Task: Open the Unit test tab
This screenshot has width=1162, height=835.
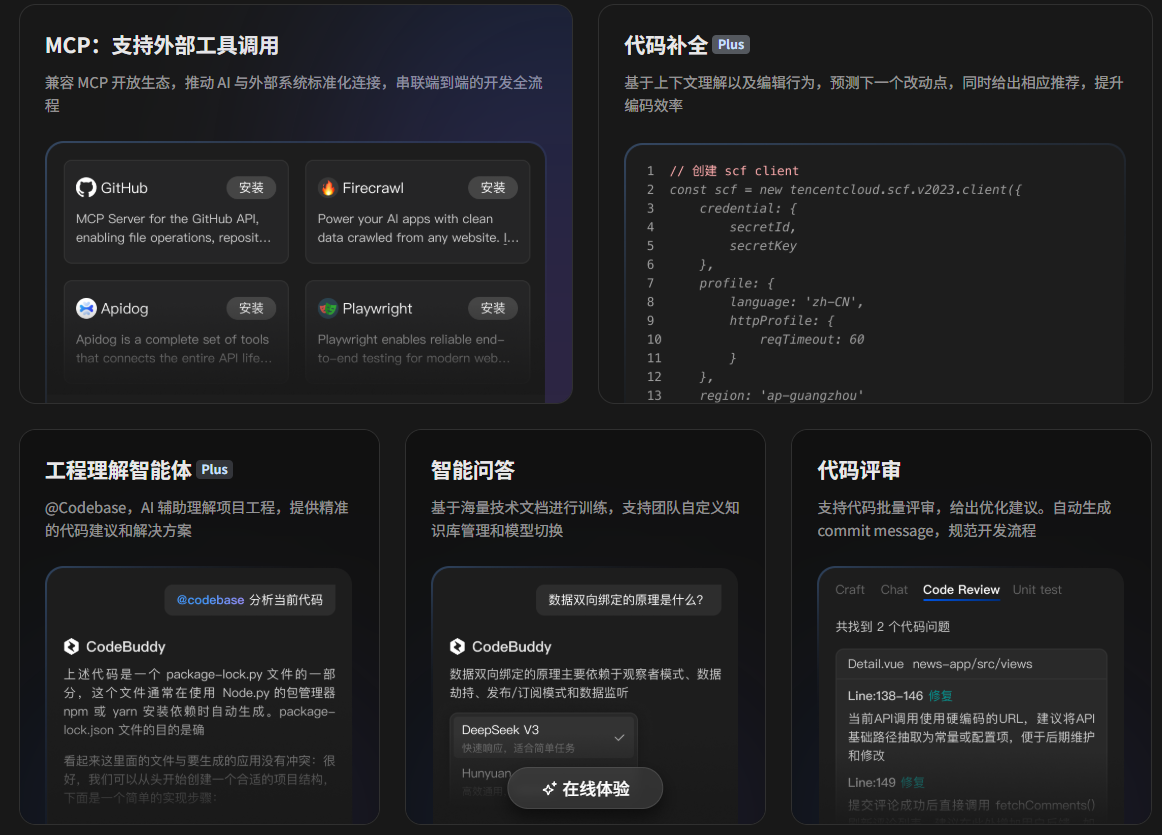Action: pos(1037,589)
